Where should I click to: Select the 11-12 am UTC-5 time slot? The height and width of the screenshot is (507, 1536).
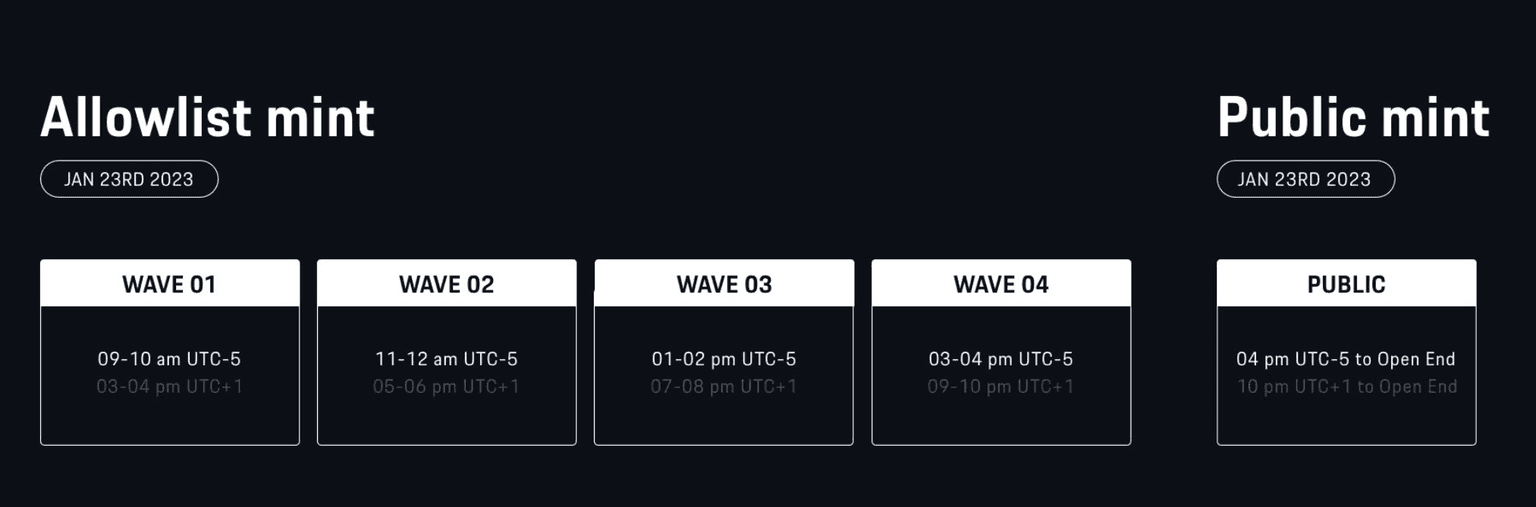446,359
